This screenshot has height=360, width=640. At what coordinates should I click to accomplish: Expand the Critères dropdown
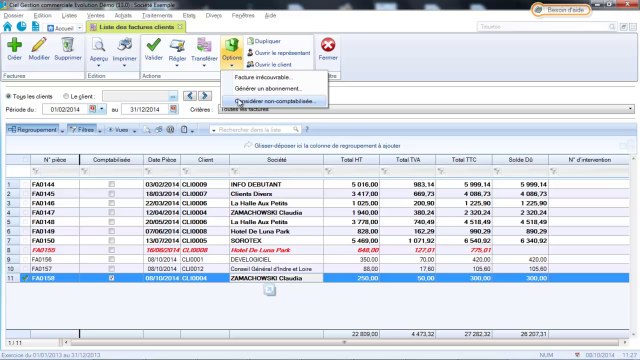coord(631,109)
